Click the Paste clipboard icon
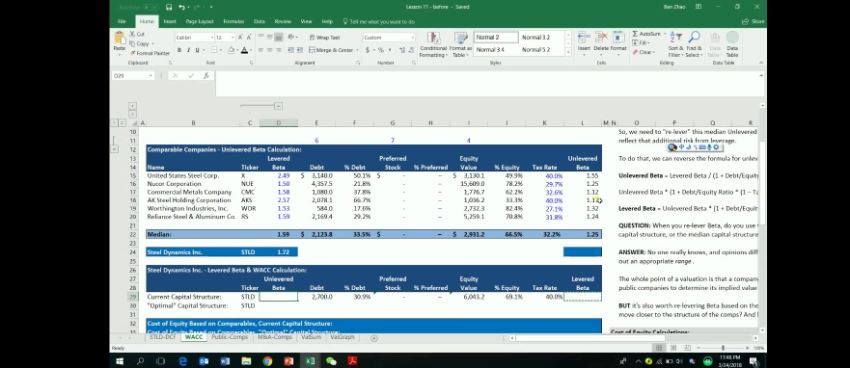The height and width of the screenshot is (368, 850). 119,38
